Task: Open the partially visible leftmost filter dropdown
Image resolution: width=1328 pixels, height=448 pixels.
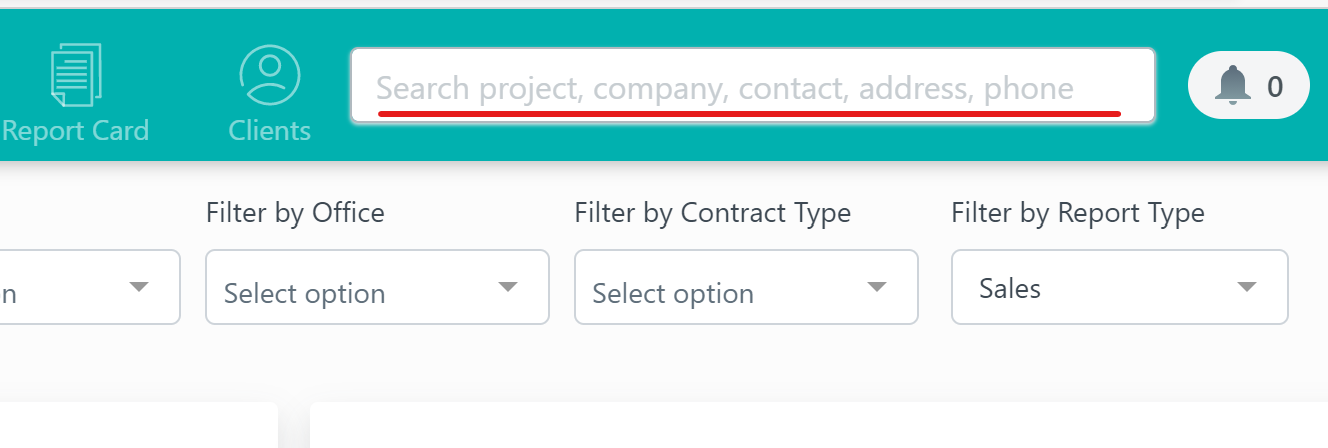Action: 90,287
